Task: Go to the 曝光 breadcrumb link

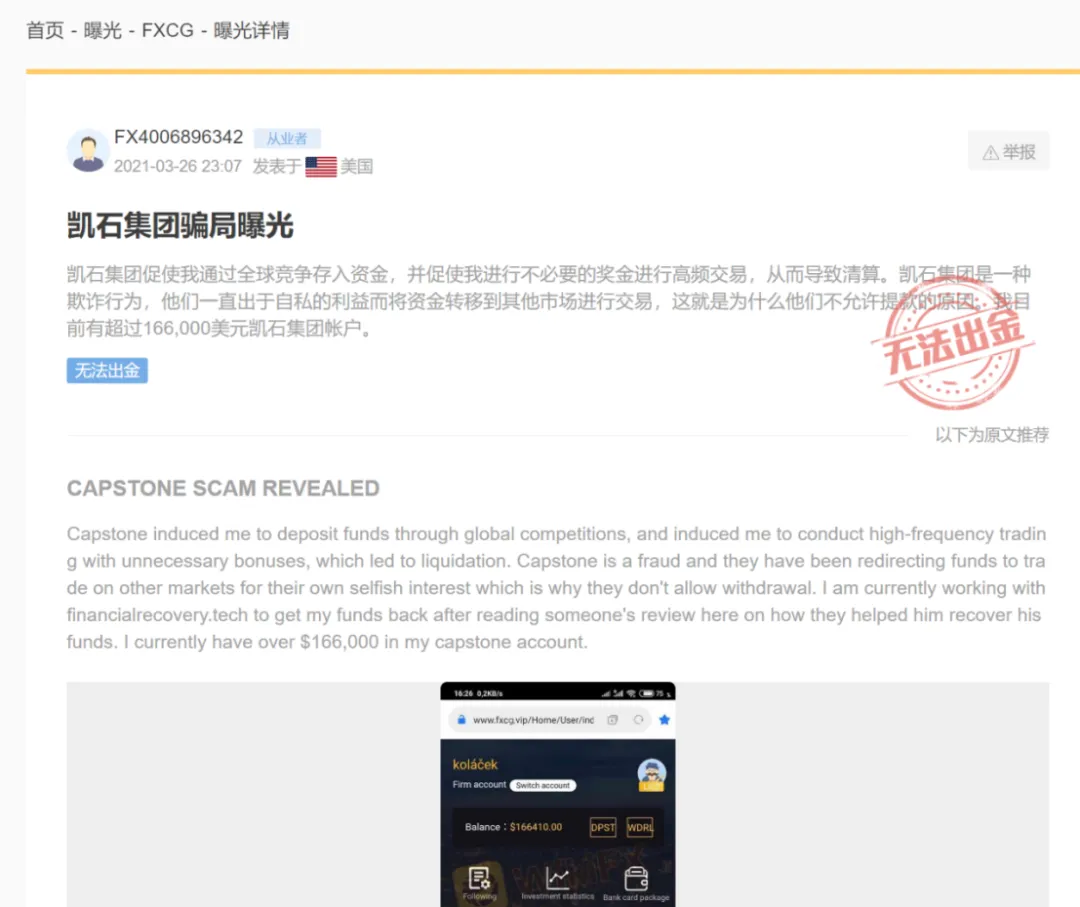Action: click(102, 31)
